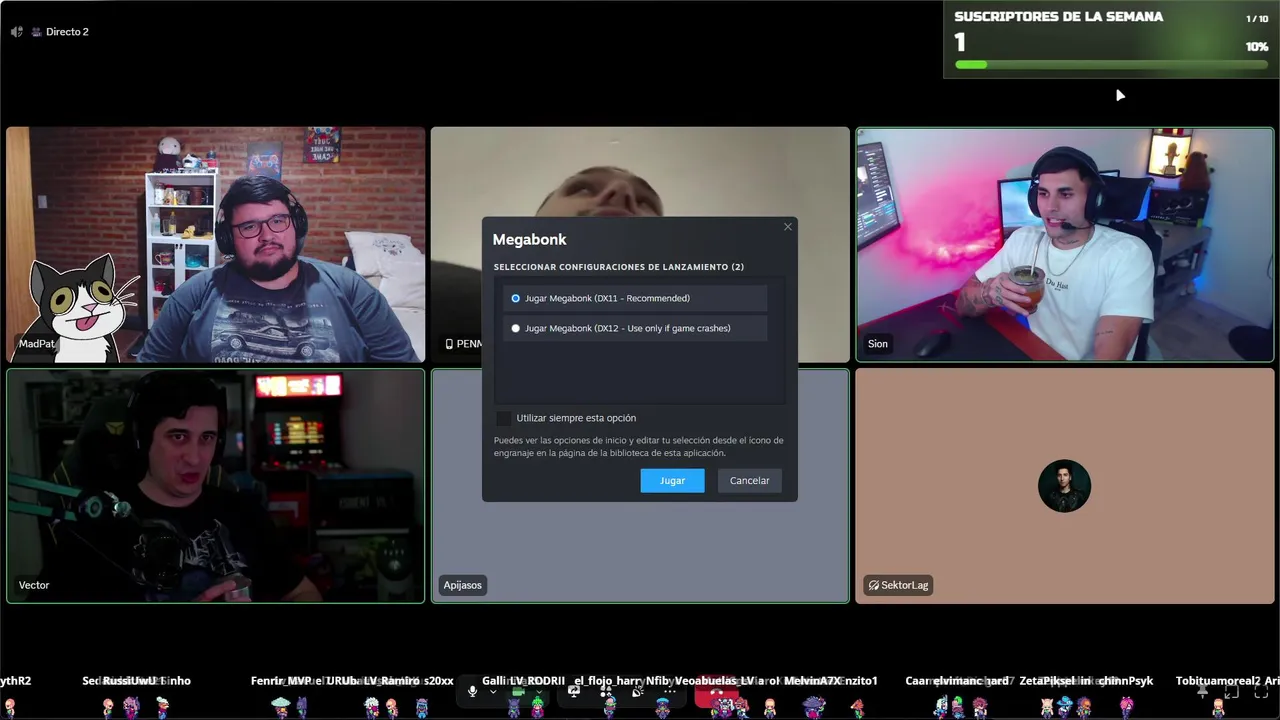Click the speaker icon next to Directo 2
The image size is (1280, 720).
pos(17,32)
